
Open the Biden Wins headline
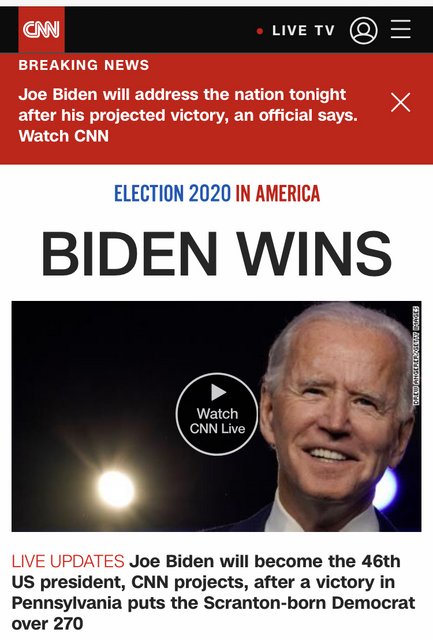(x=216, y=253)
